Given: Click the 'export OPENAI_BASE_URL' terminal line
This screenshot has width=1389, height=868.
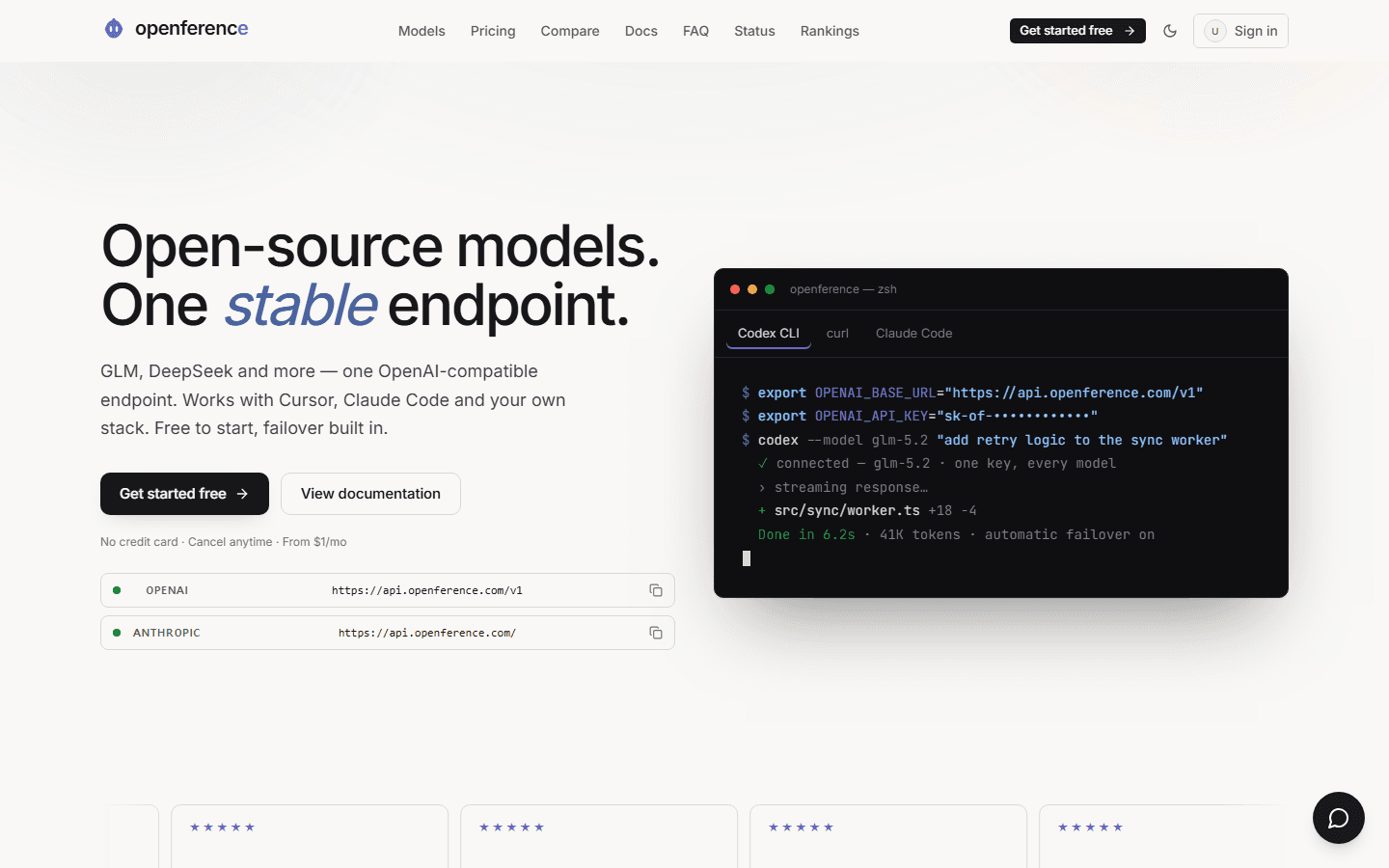Looking at the screenshot, I should coord(972,393).
